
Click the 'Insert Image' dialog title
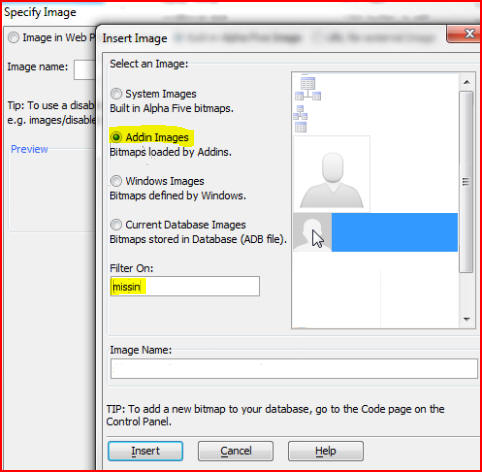(135, 38)
